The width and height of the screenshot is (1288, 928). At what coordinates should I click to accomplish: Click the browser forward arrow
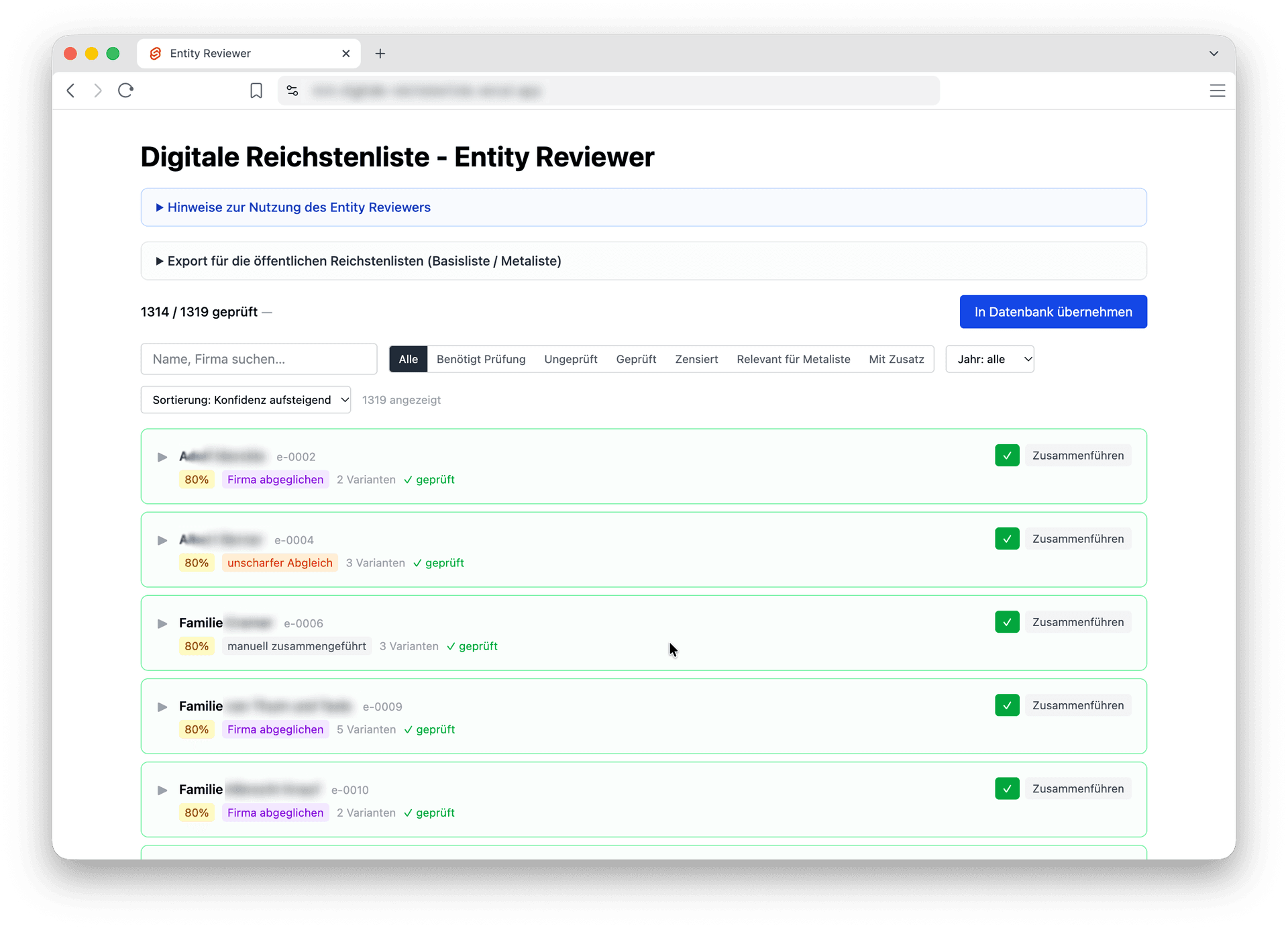[x=98, y=91]
